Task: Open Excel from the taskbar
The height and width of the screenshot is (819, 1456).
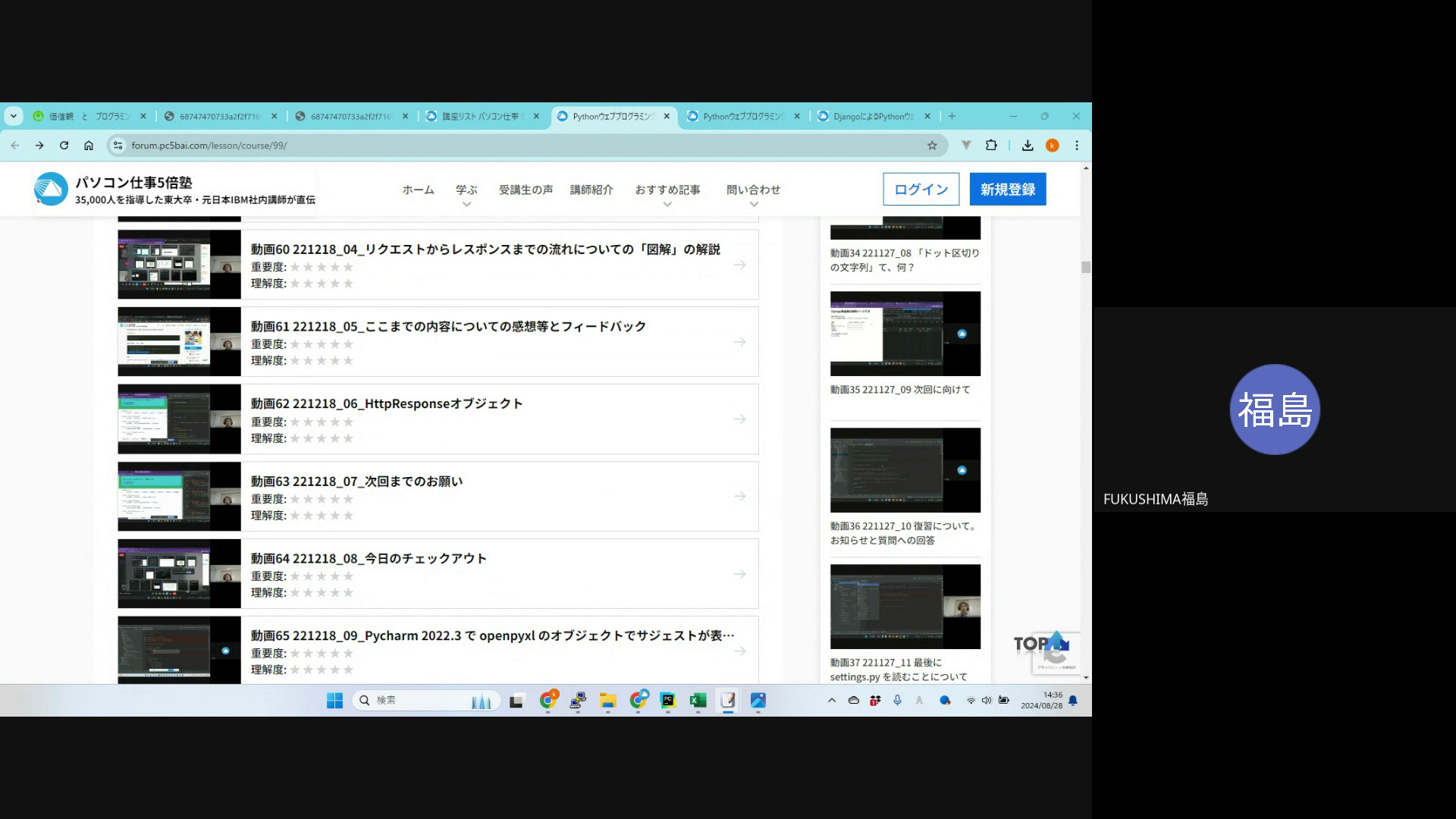Action: click(x=698, y=701)
